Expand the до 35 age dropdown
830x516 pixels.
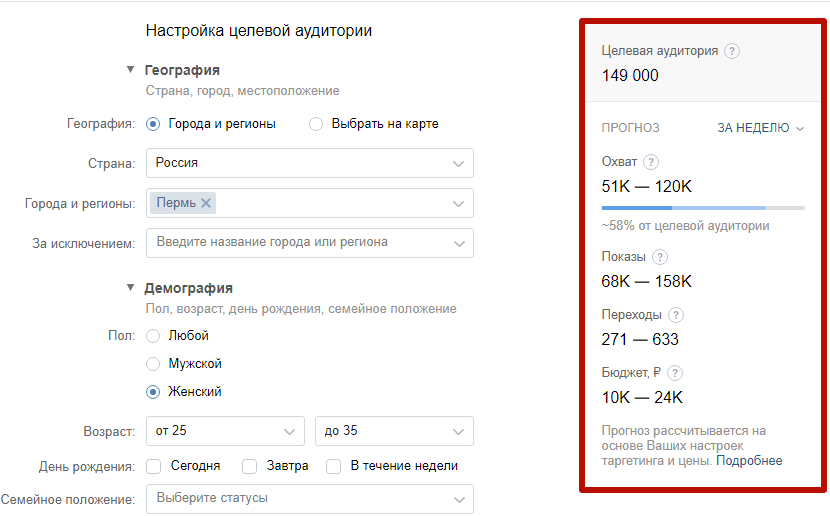(x=394, y=431)
